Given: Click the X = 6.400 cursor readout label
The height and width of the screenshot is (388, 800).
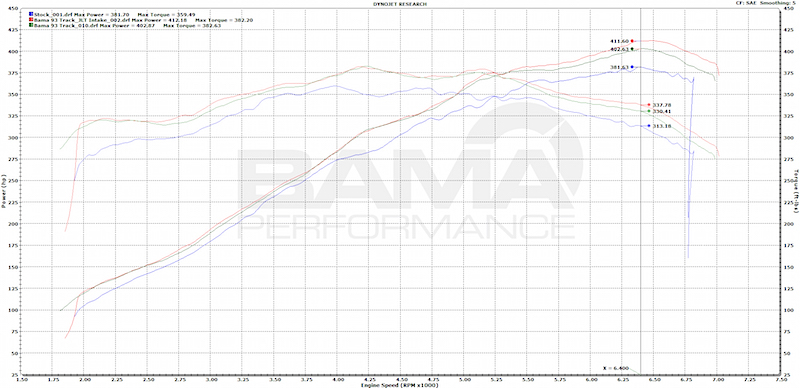Looking at the screenshot, I should pos(615,368).
